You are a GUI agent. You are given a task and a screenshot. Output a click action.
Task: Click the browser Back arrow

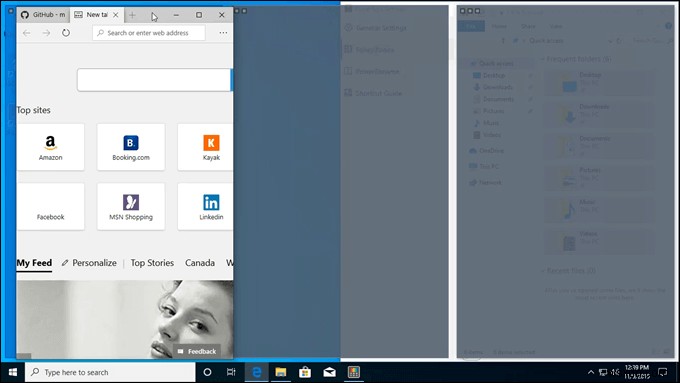(26, 33)
